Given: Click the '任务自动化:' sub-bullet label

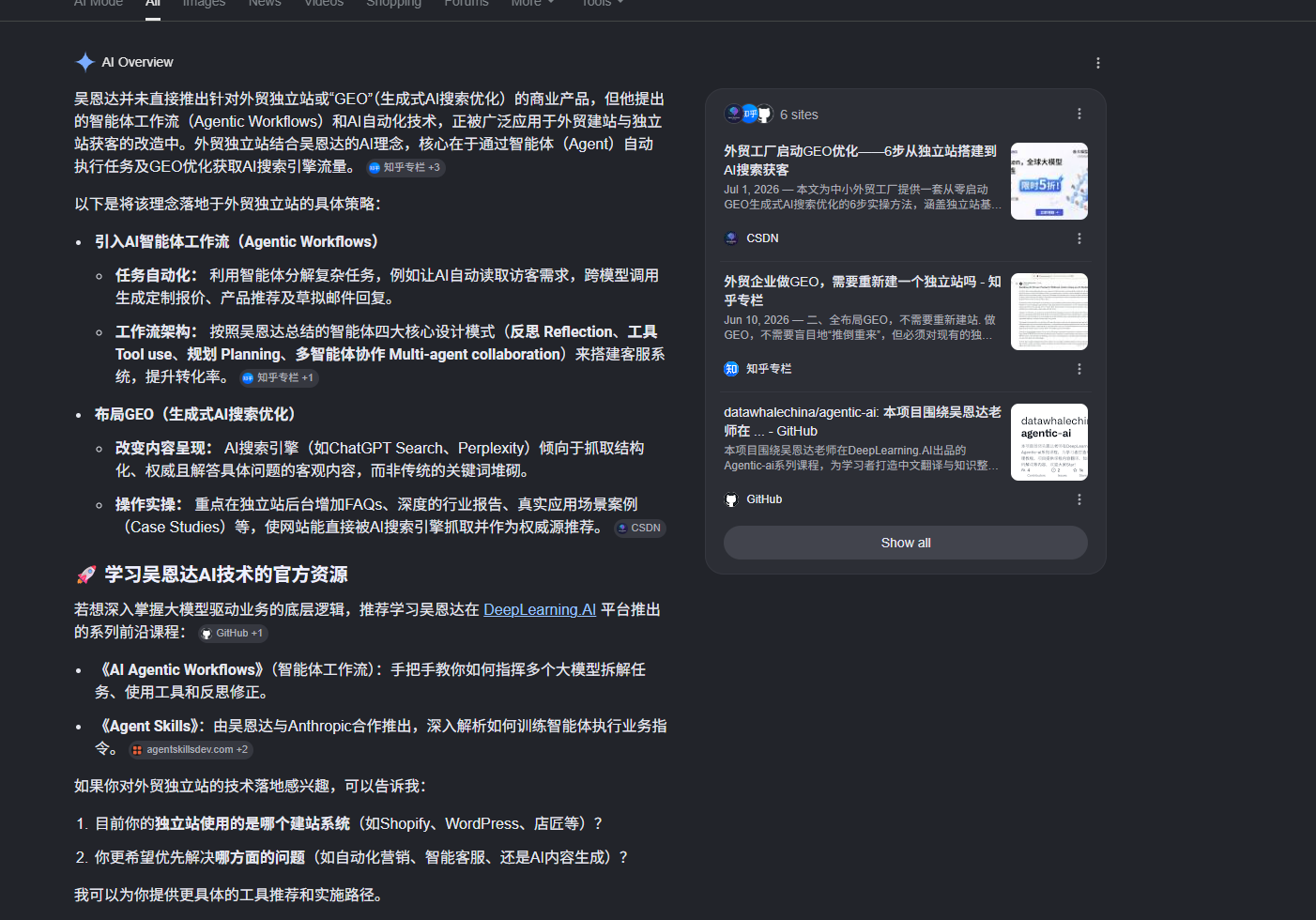Looking at the screenshot, I should click(x=157, y=275).
